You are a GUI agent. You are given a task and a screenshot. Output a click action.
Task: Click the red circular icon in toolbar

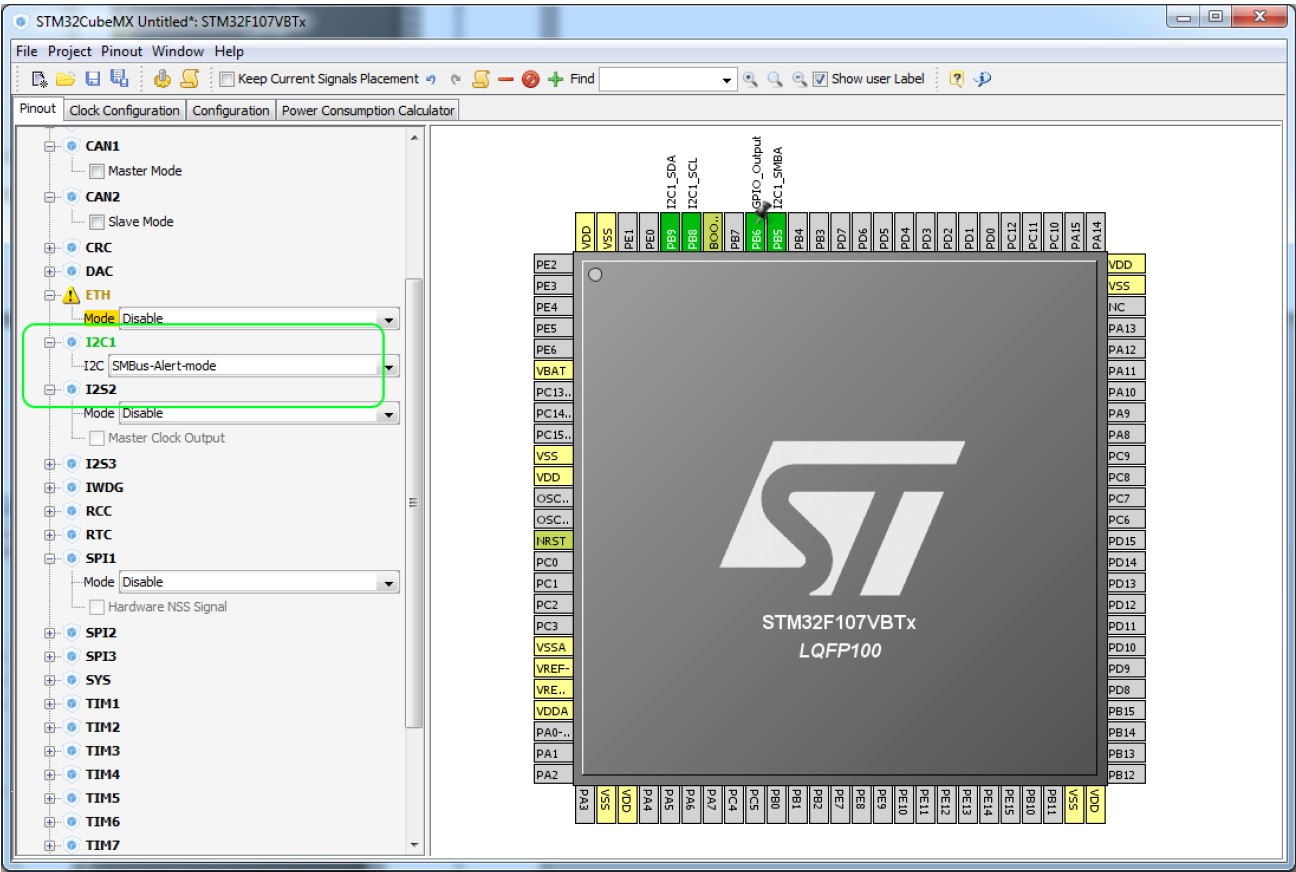pos(531,79)
